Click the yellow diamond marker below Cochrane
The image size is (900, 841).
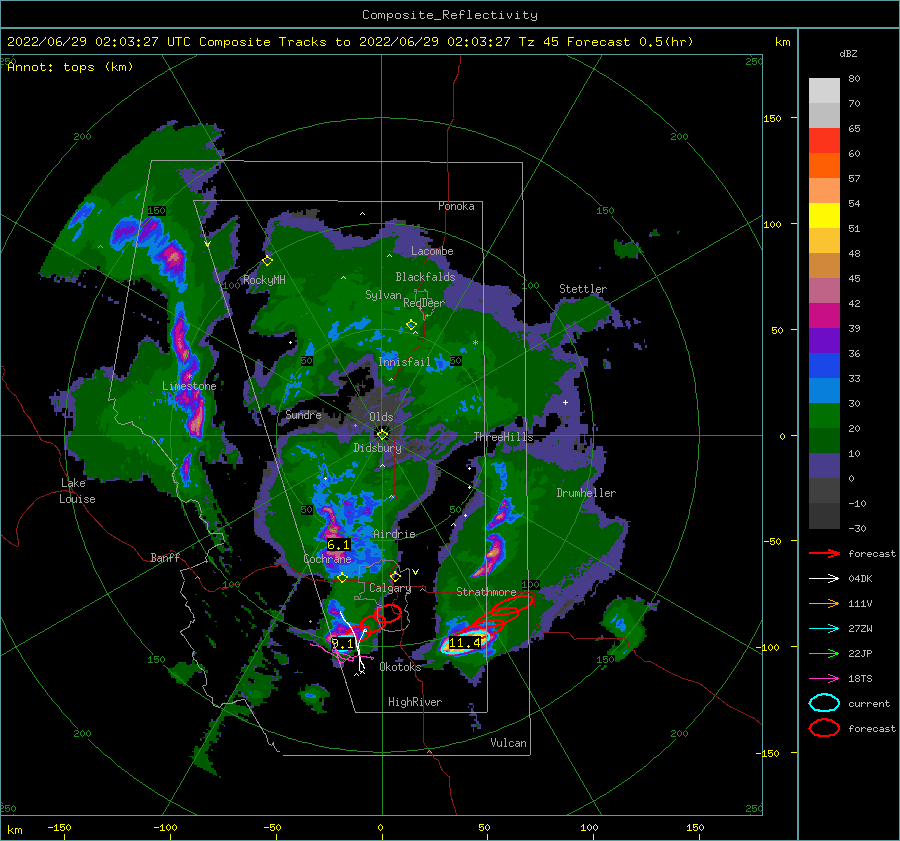(x=342, y=578)
